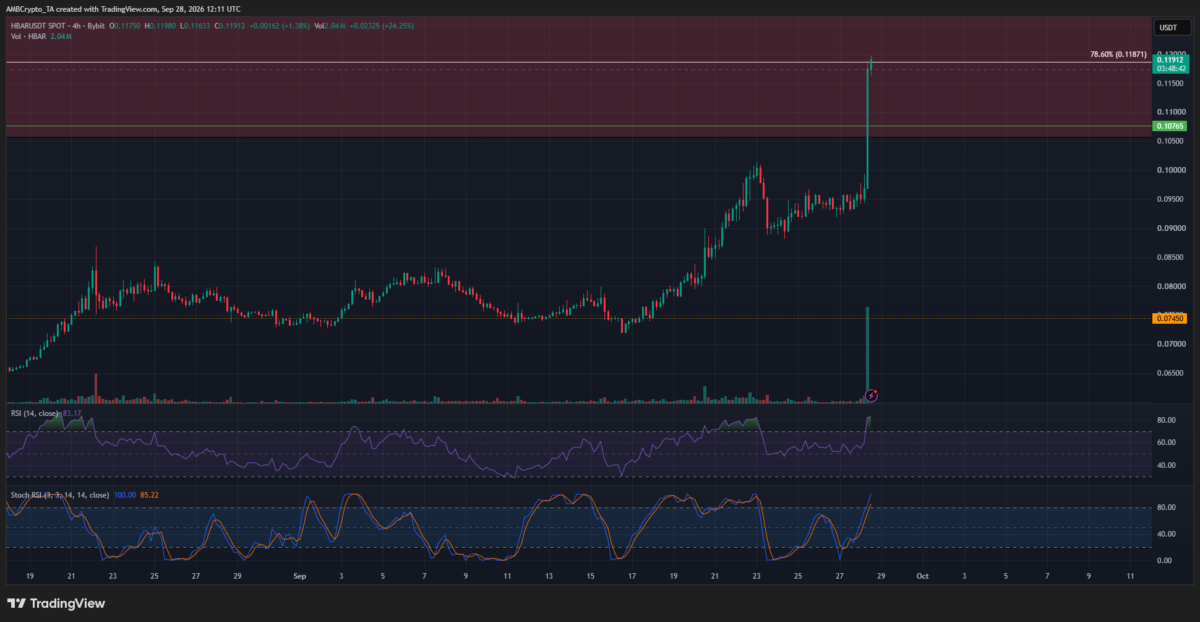Click the green 0.10765 price level tag
This screenshot has width=1200, height=622.
pos(1168,127)
